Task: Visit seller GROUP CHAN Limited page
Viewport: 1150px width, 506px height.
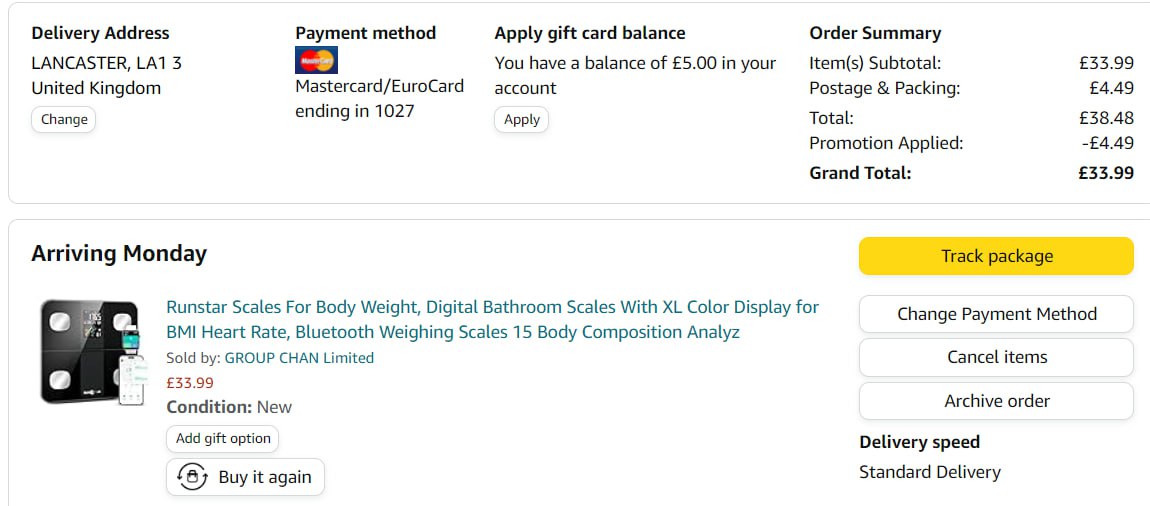Action: click(299, 358)
